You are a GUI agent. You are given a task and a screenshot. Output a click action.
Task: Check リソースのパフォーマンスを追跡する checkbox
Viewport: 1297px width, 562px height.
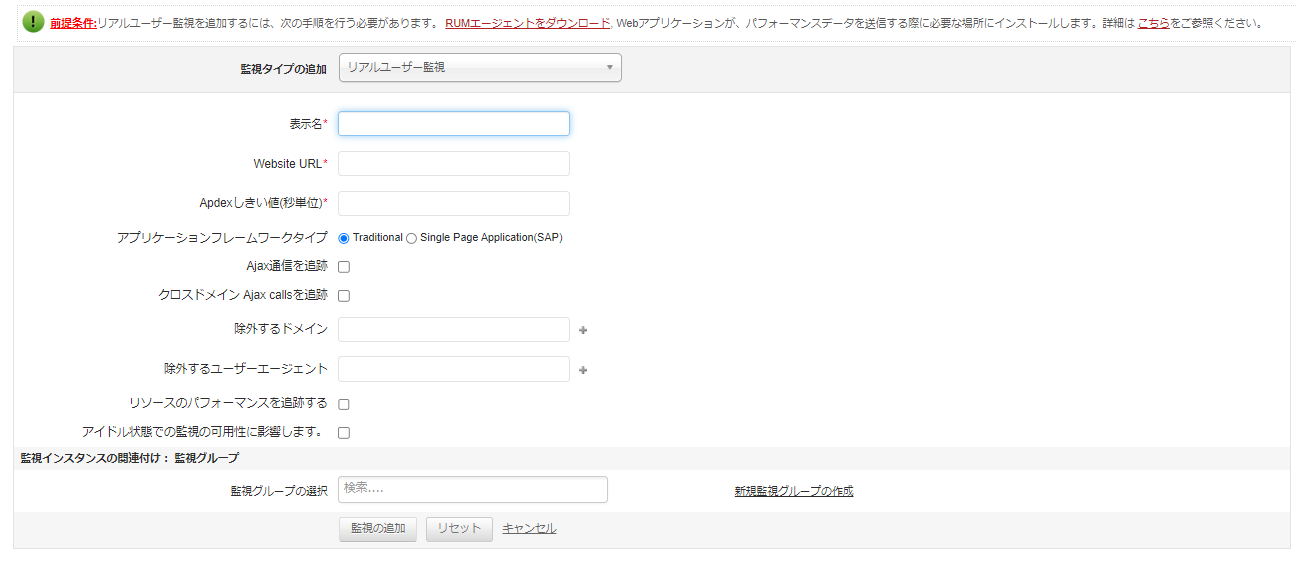pyautogui.click(x=344, y=405)
